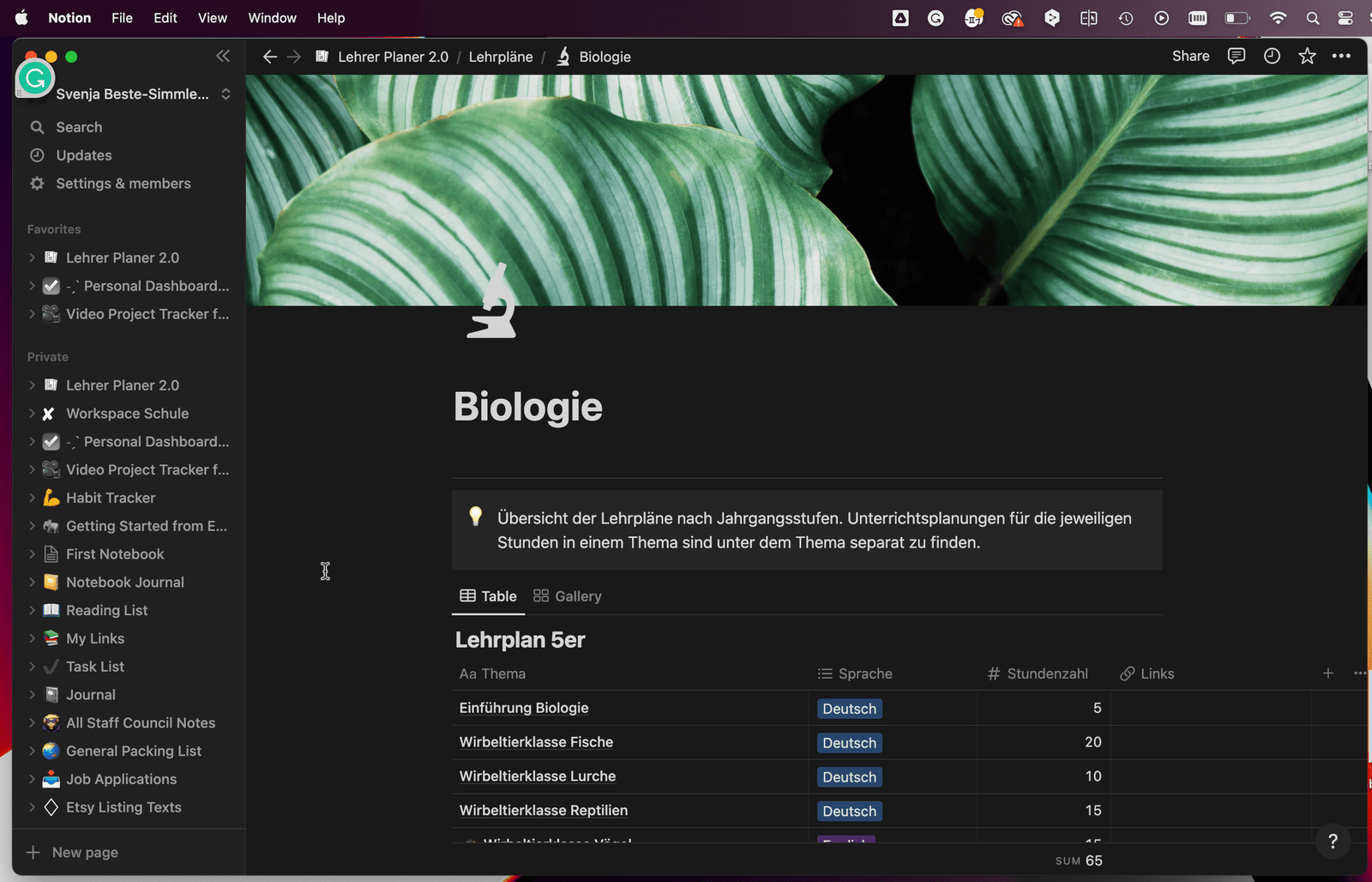This screenshot has width=1372, height=882.
Task: Expand the Reading List page toggle
Action: pos(32,610)
